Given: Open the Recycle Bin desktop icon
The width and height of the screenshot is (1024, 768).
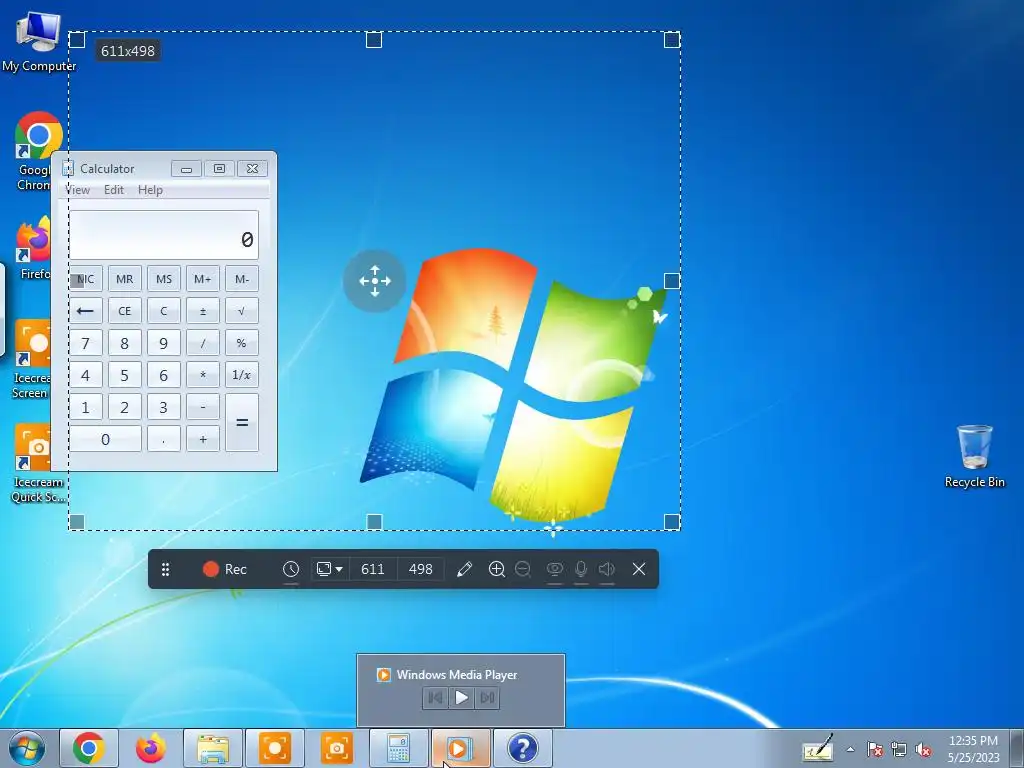Looking at the screenshot, I should tap(974, 456).
